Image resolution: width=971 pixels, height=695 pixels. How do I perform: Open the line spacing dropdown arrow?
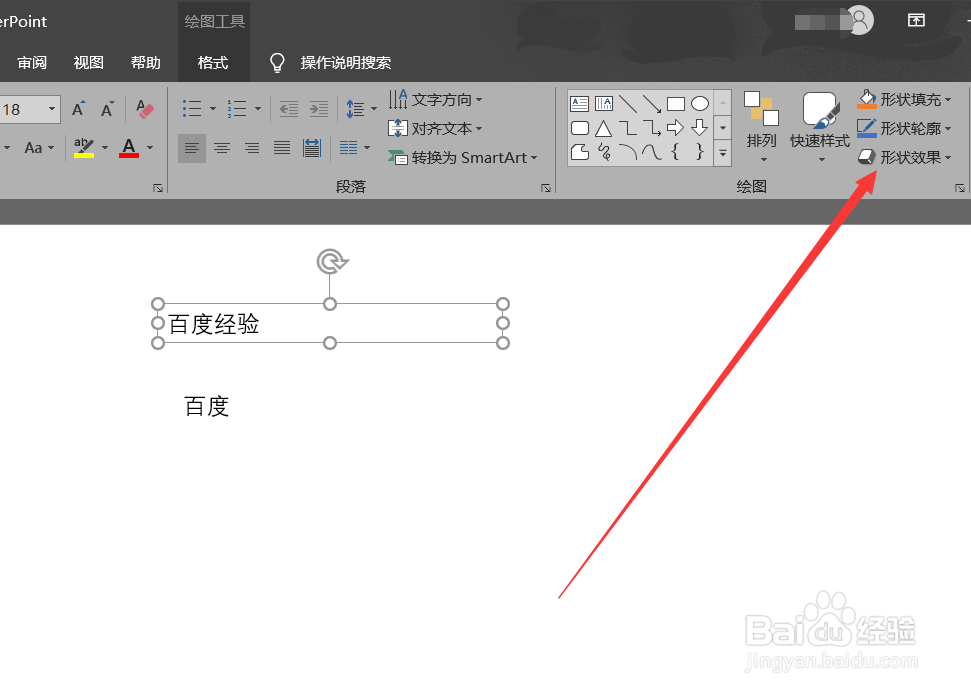[373, 109]
